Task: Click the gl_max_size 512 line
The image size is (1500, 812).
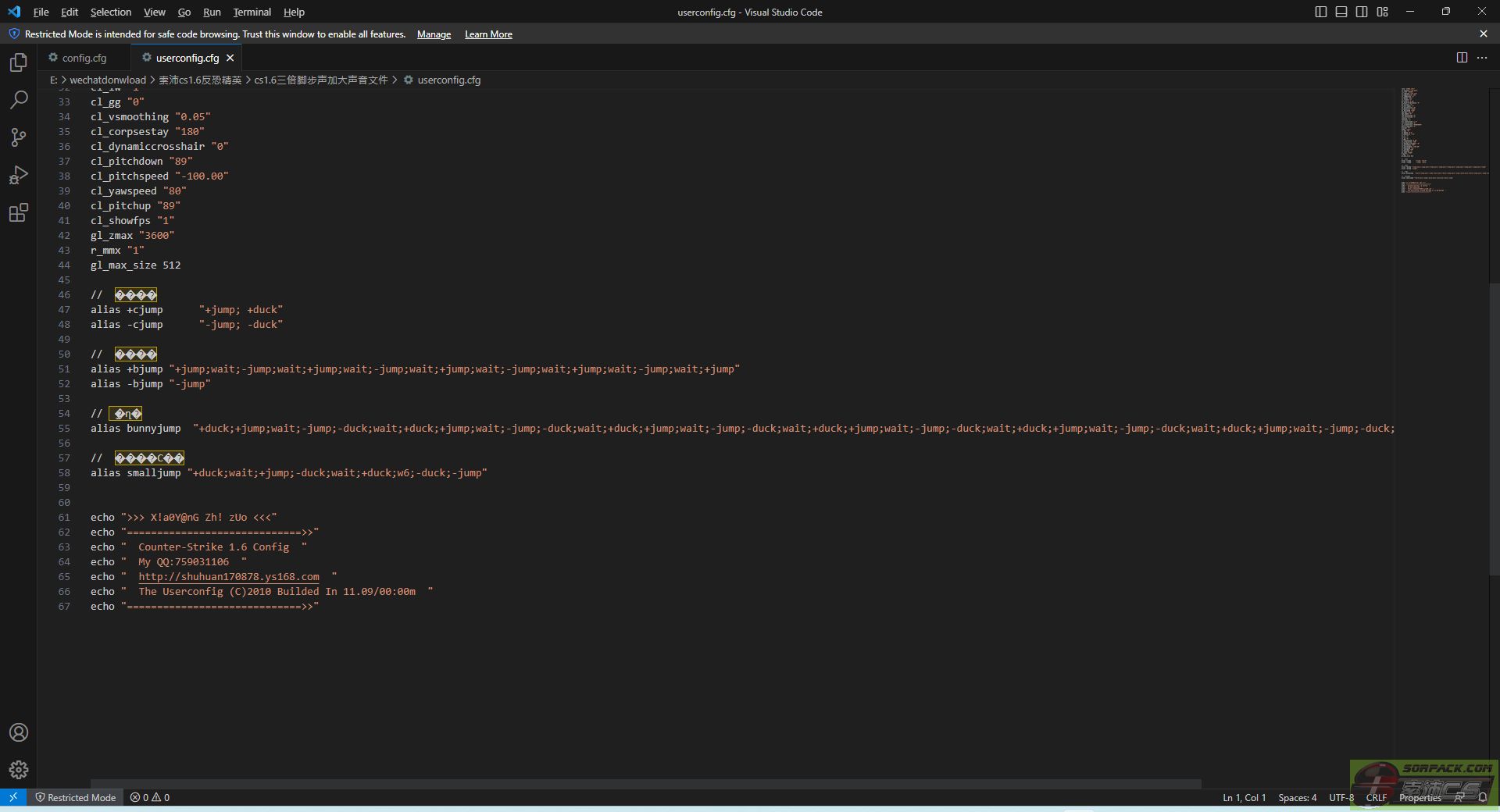Action: pos(135,265)
